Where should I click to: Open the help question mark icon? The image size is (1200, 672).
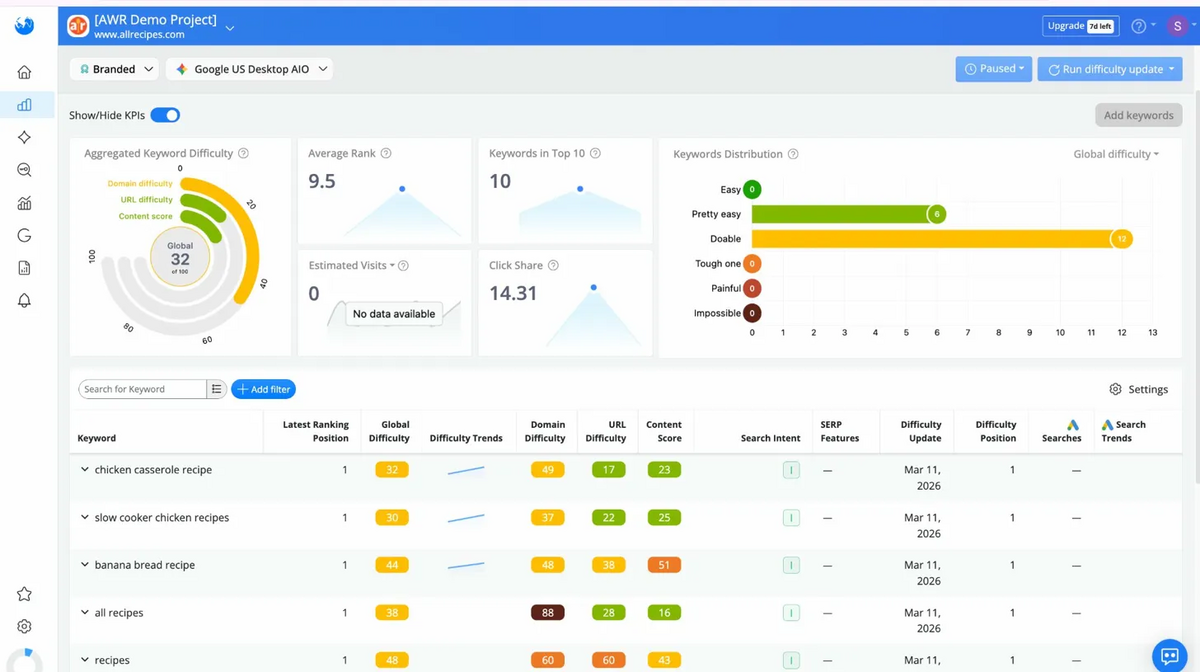coord(1138,26)
